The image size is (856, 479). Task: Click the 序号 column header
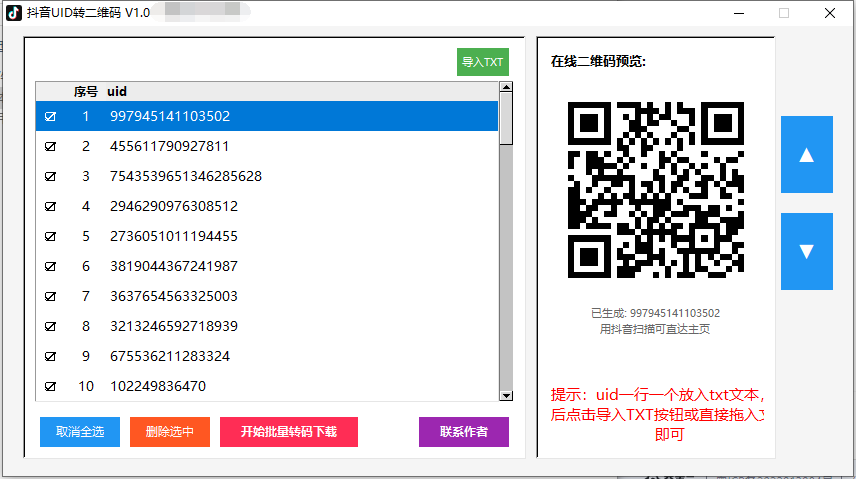click(x=86, y=91)
